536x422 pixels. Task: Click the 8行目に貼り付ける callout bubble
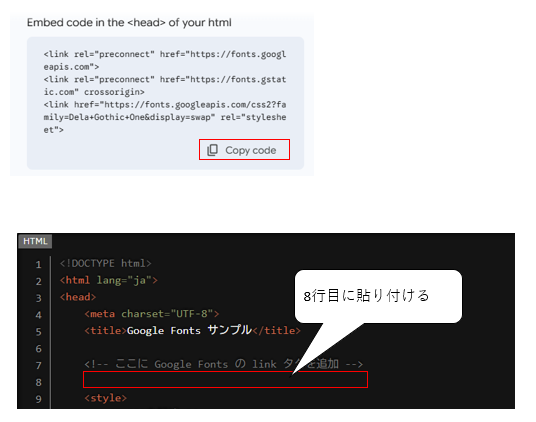(378, 296)
